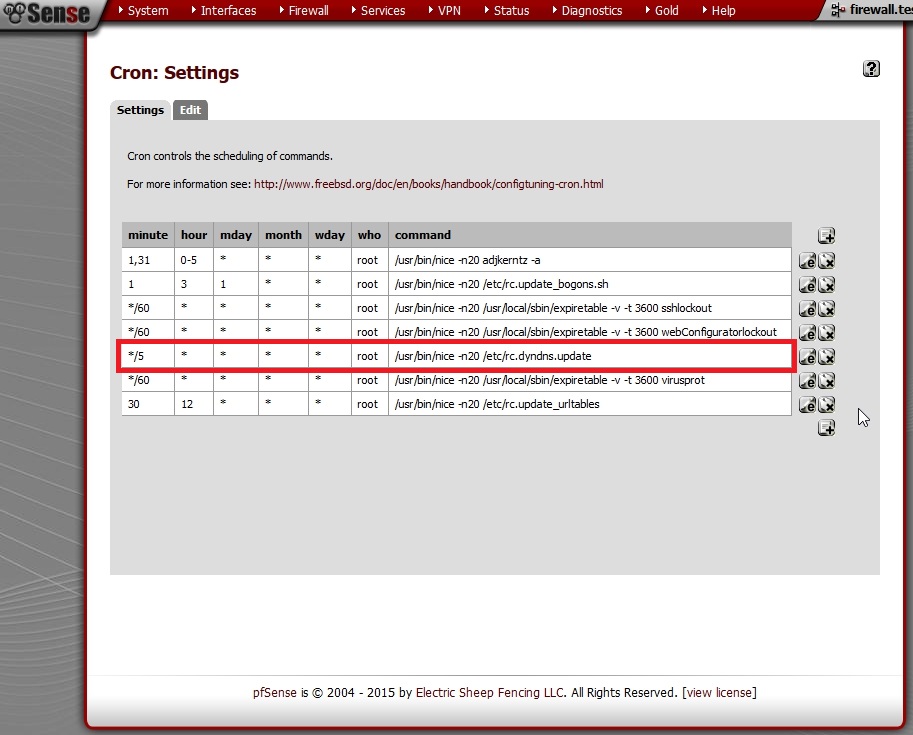
Task: Delete the sshlockout cron job
Action: coord(826,309)
